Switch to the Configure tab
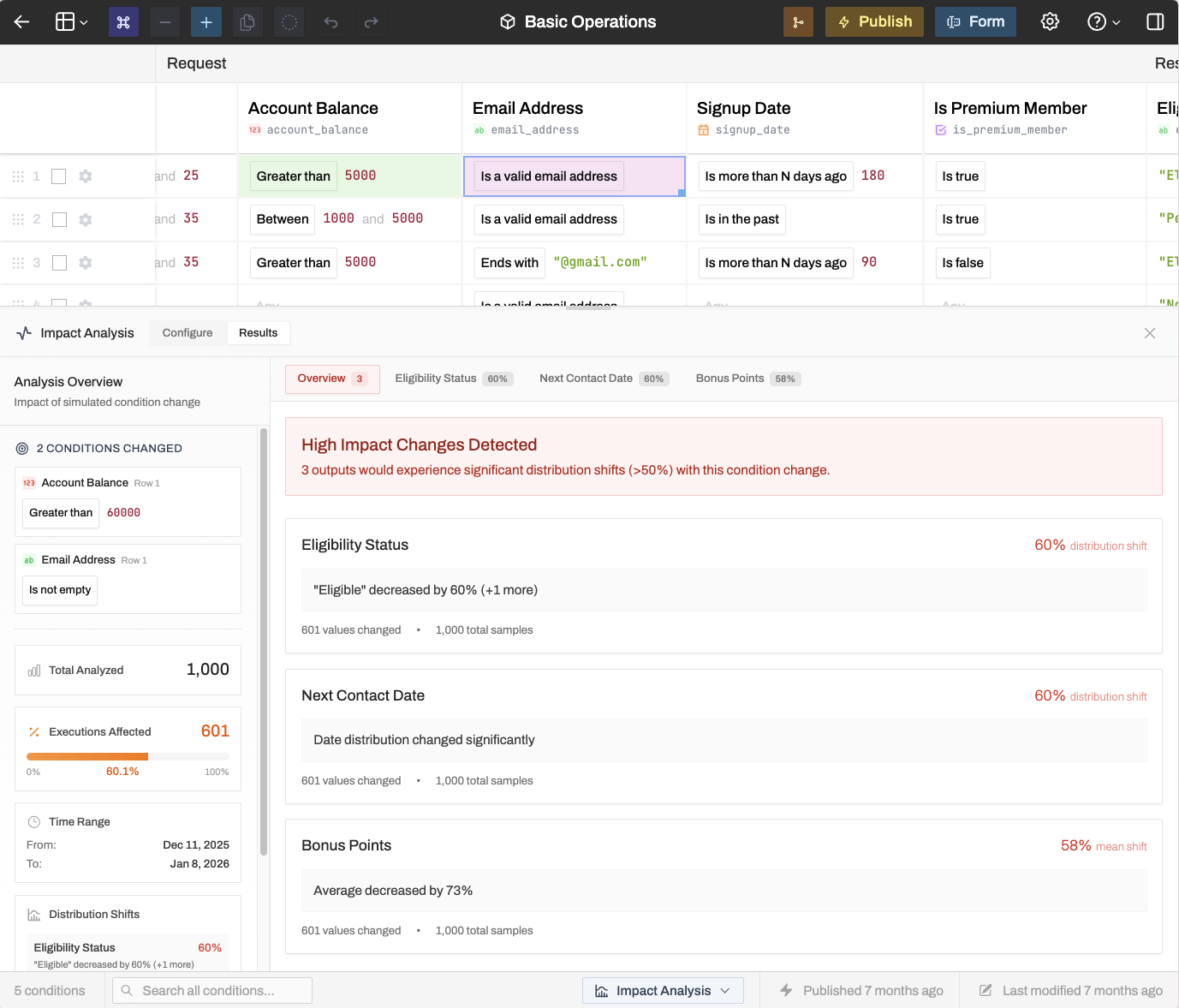The image size is (1179, 1008). (188, 333)
